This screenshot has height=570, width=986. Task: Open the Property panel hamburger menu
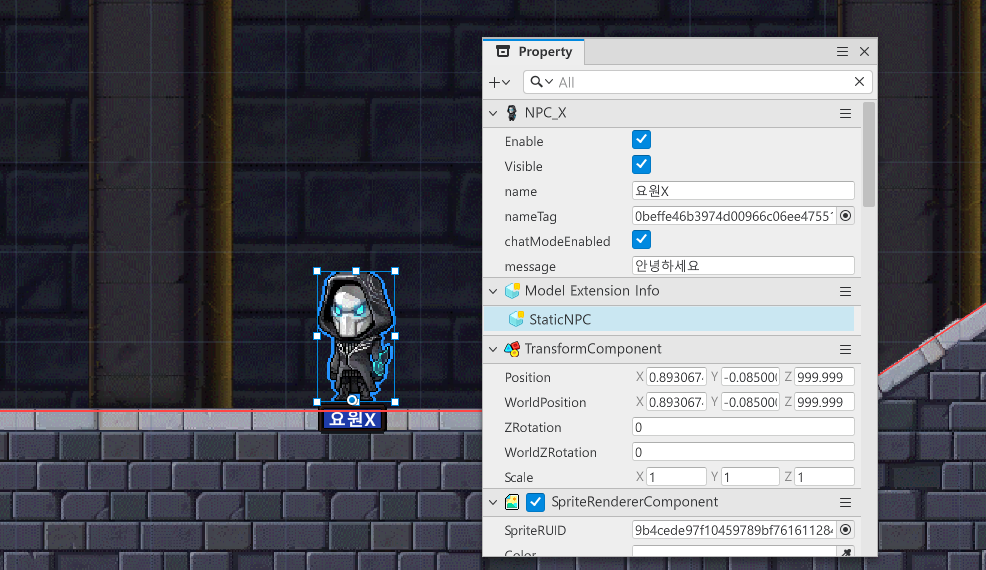(x=842, y=52)
